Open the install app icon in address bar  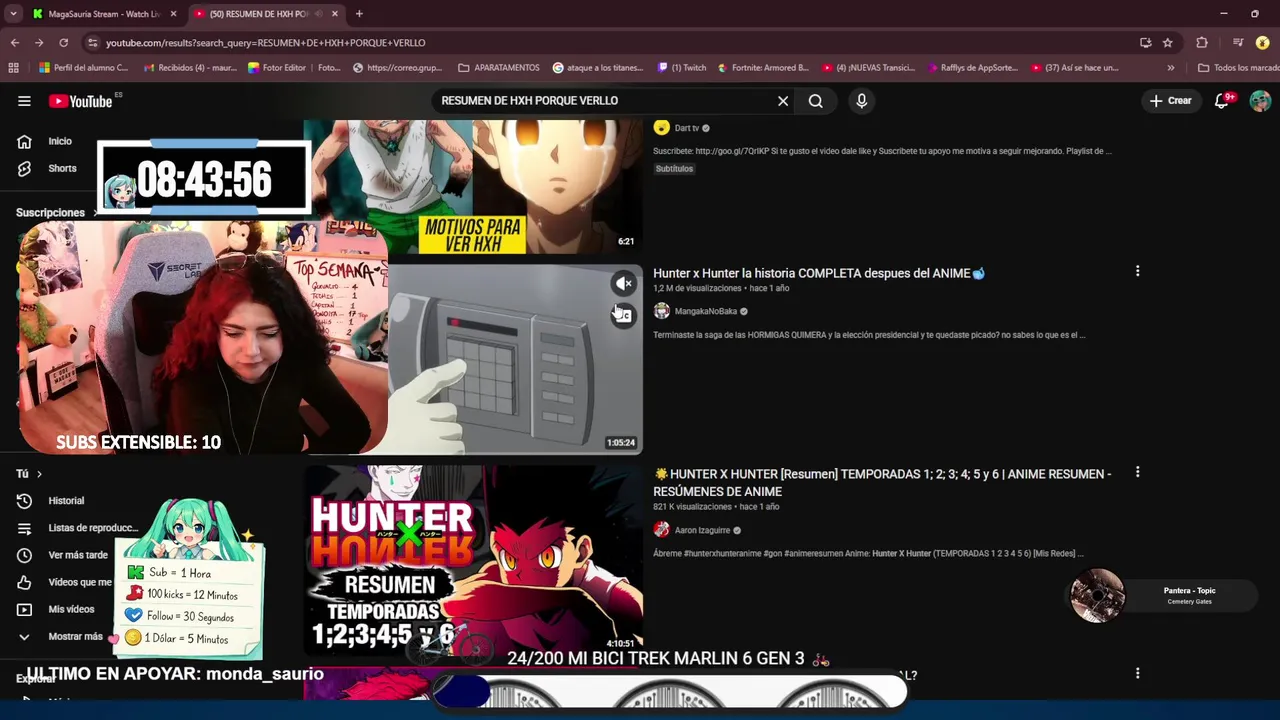click(1146, 43)
